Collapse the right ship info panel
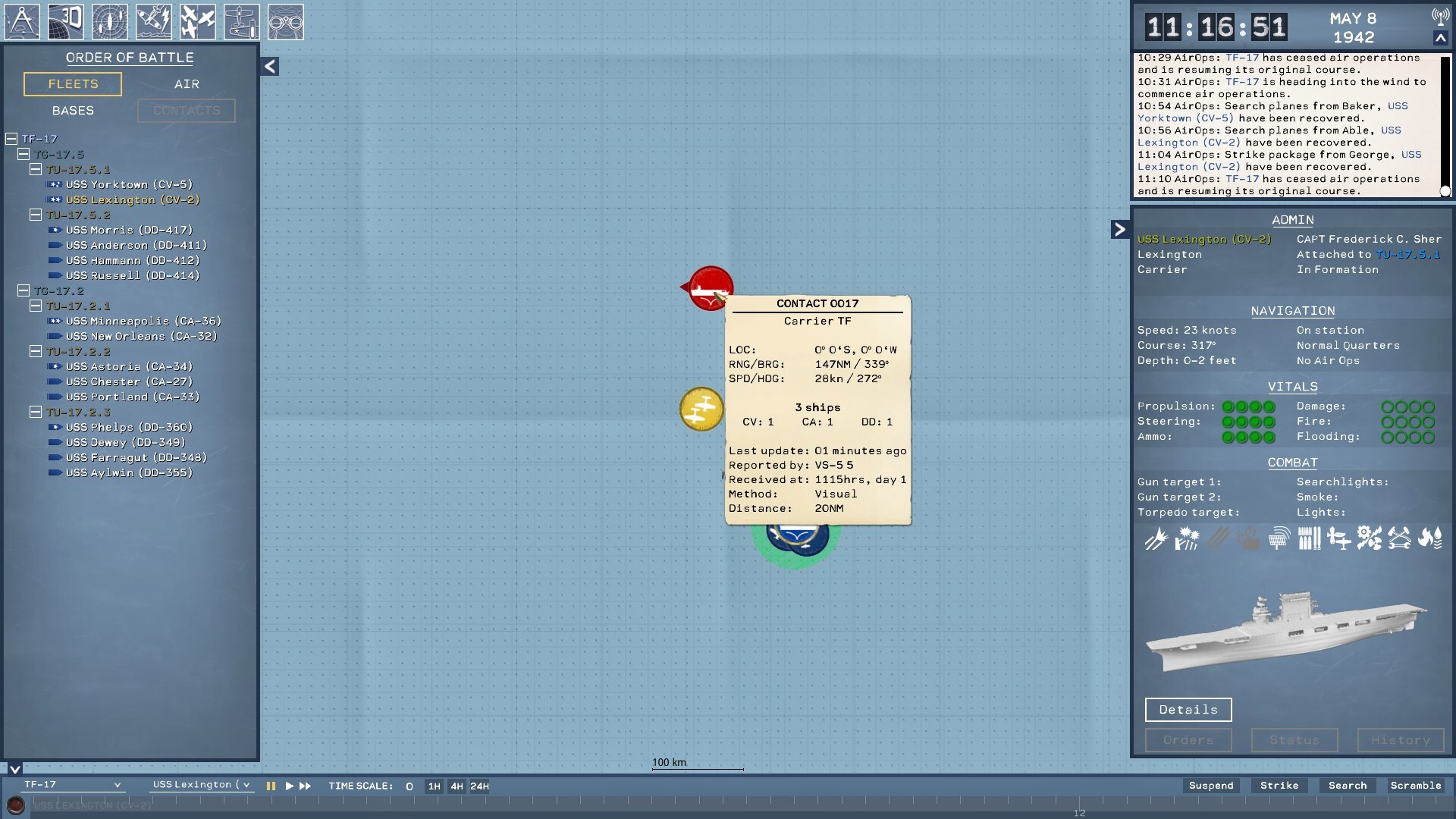Screen dimensions: 1456x819 click(x=1120, y=229)
